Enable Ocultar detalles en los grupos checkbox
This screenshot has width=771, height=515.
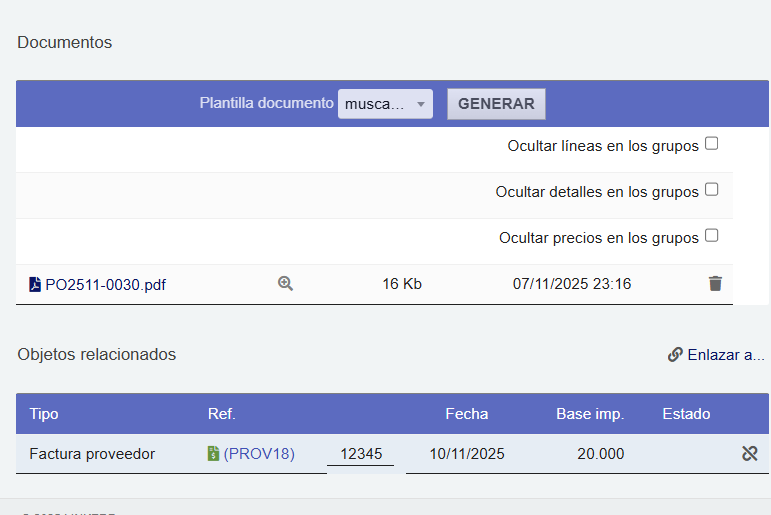712,189
